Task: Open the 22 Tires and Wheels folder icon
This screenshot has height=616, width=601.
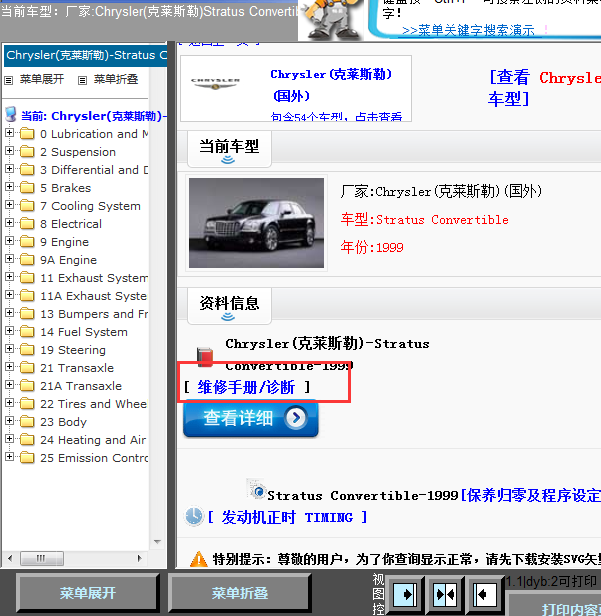Action: click(27, 404)
